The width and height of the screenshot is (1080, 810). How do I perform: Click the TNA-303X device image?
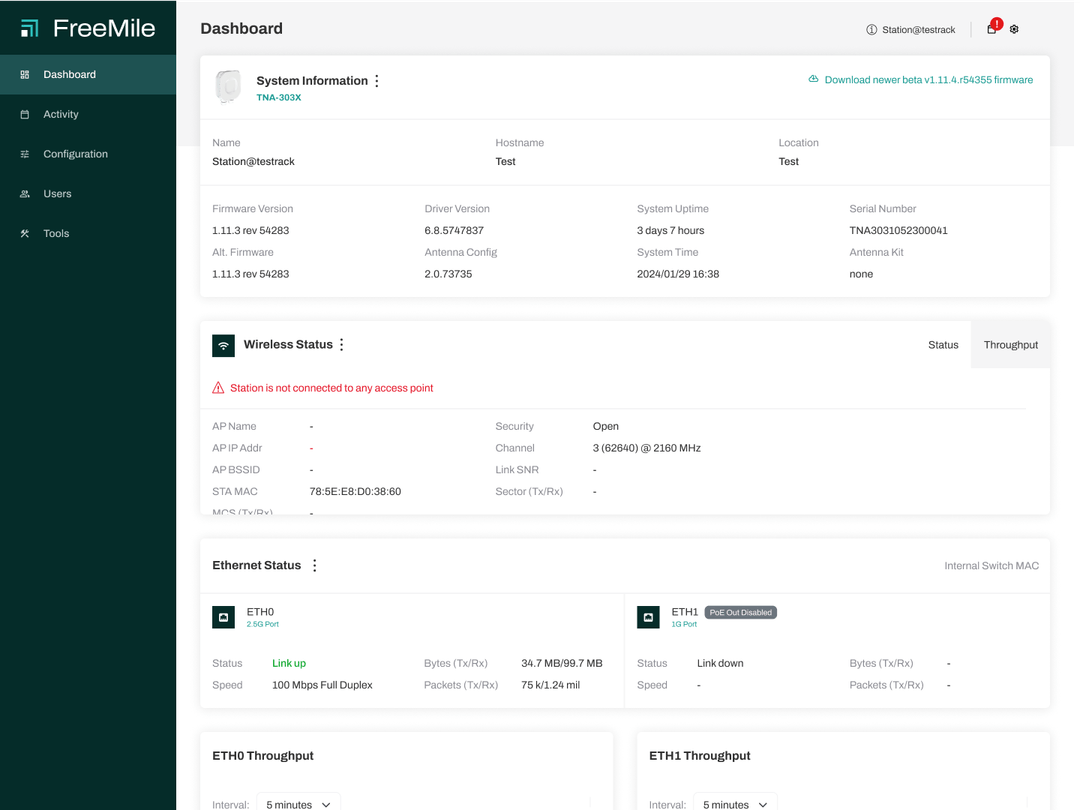tap(229, 87)
